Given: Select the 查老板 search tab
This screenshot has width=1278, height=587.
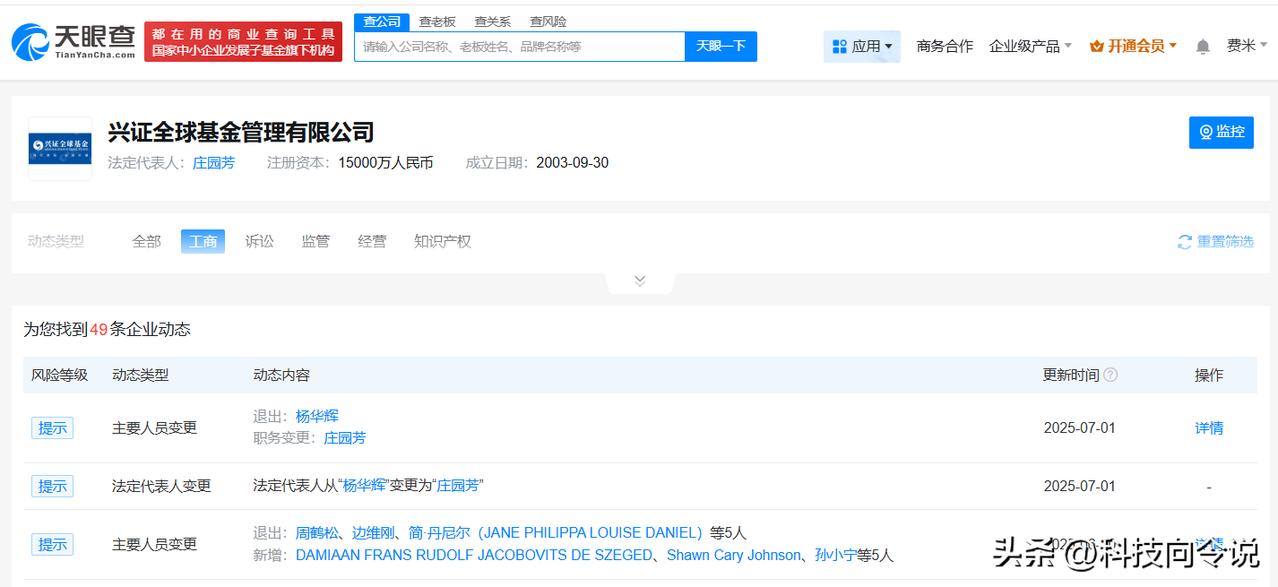Looking at the screenshot, I should pyautogui.click(x=437, y=21).
